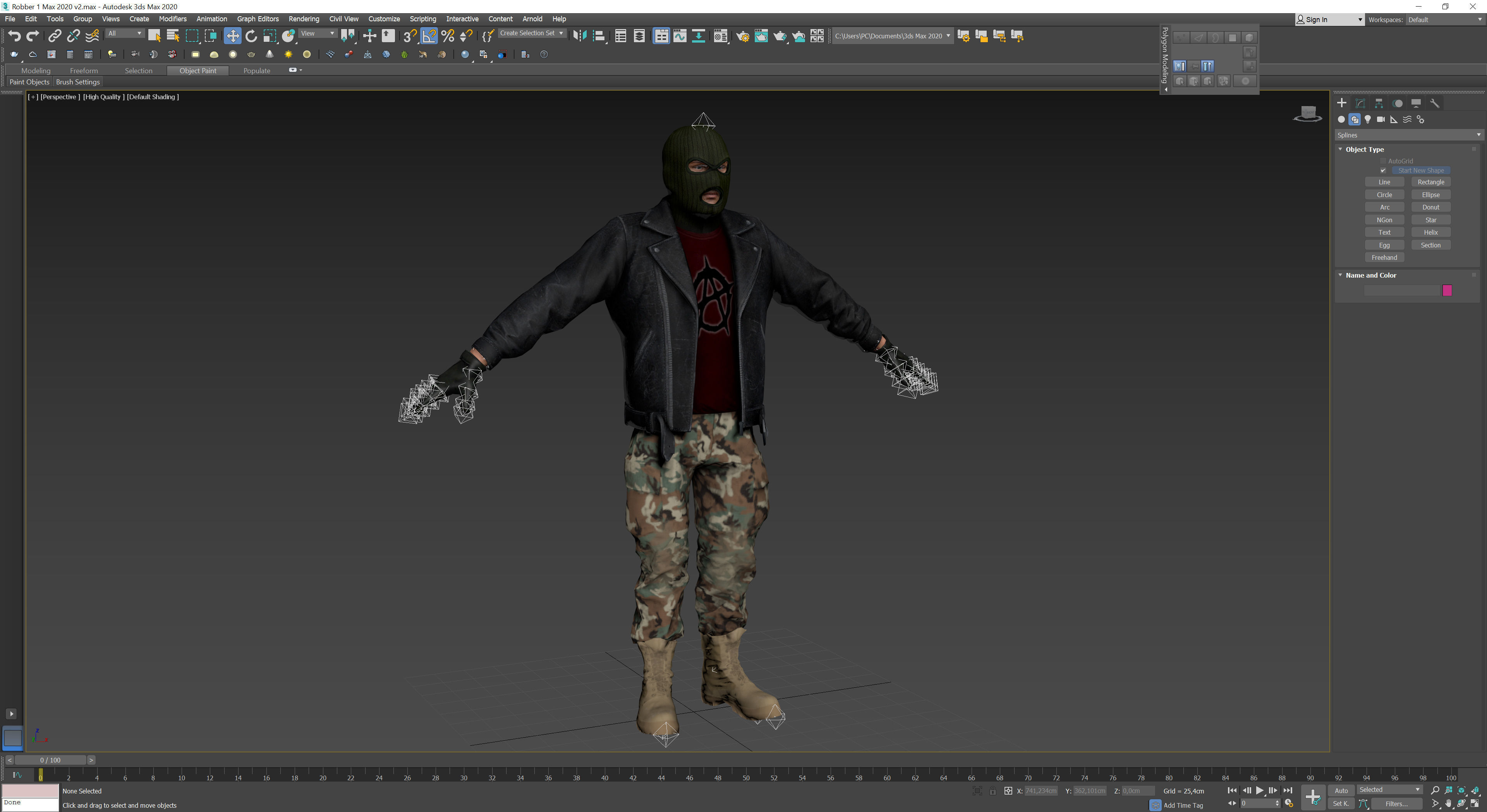1487x812 pixels.
Task: Switch to the Populate ribbon tab
Action: (257, 70)
